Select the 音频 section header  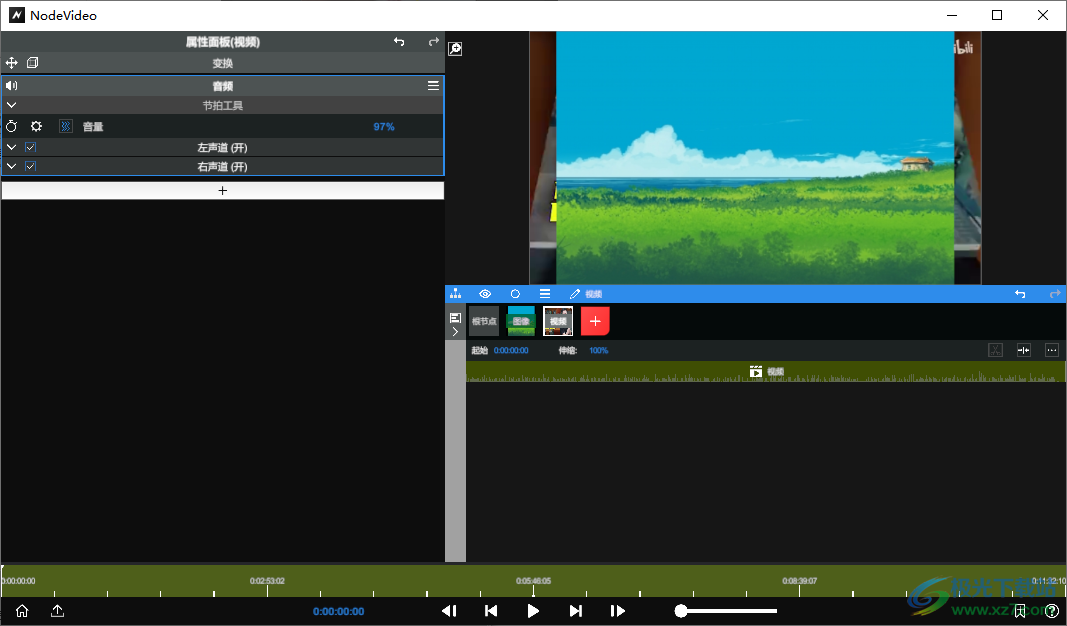(223, 86)
